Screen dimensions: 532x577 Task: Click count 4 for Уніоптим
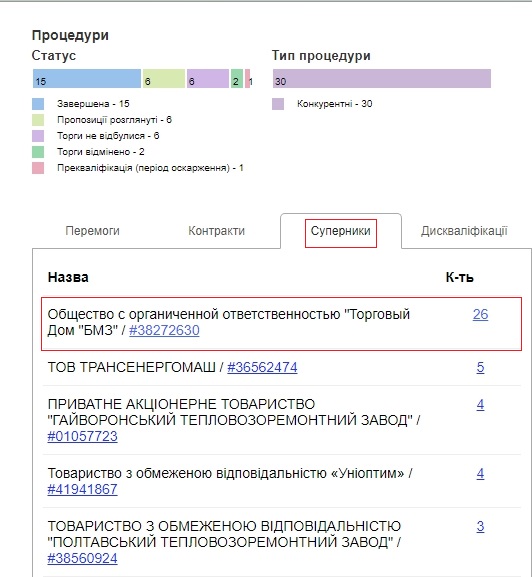click(480, 473)
